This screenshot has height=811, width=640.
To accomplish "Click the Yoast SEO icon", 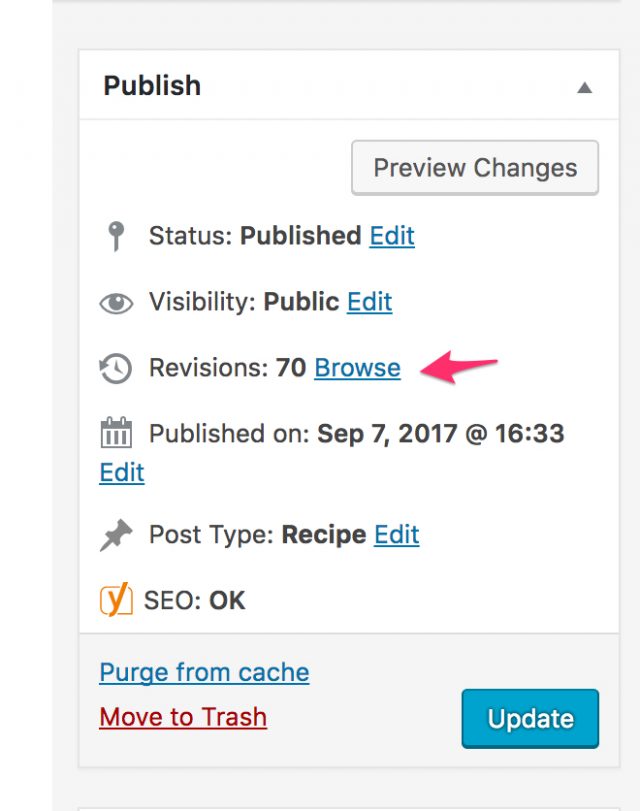I will [x=116, y=600].
